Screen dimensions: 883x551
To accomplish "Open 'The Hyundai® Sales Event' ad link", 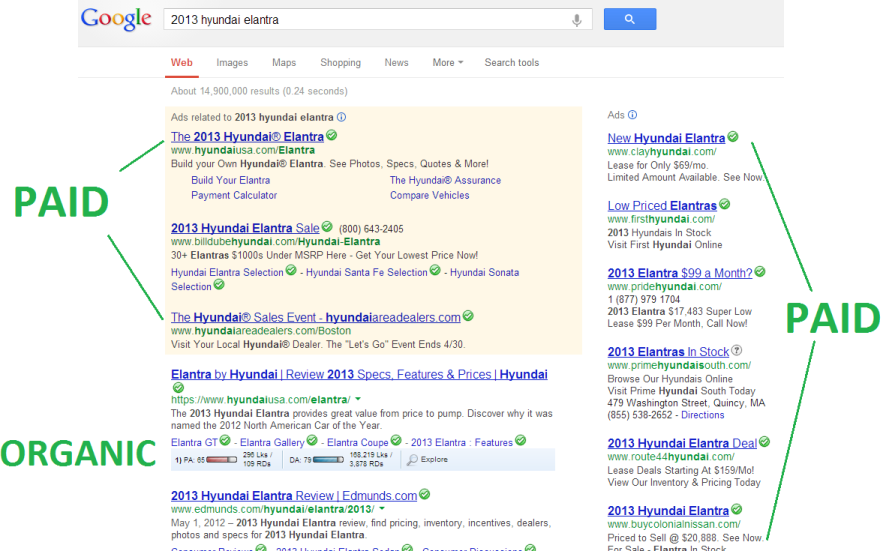I will pyautogui.click(x=315, y=317).
